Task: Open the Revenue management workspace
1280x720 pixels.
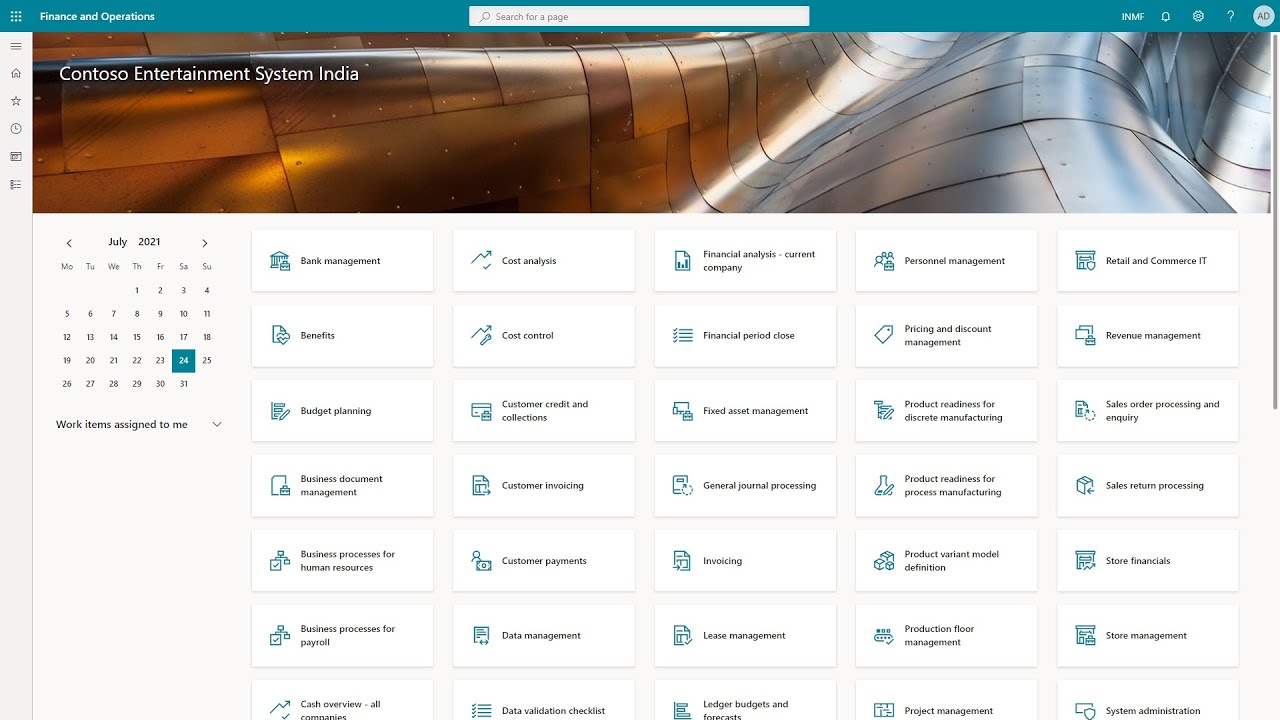Action: 1148,336
